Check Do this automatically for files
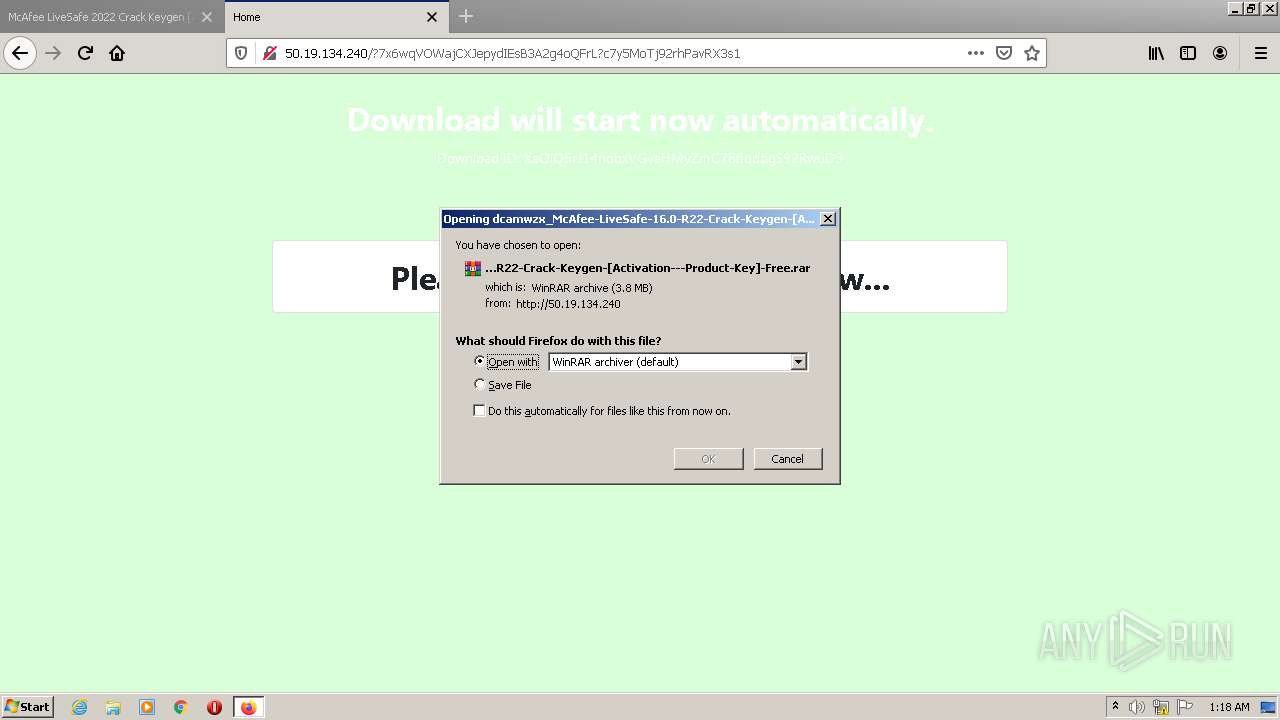 pos(479,410)
